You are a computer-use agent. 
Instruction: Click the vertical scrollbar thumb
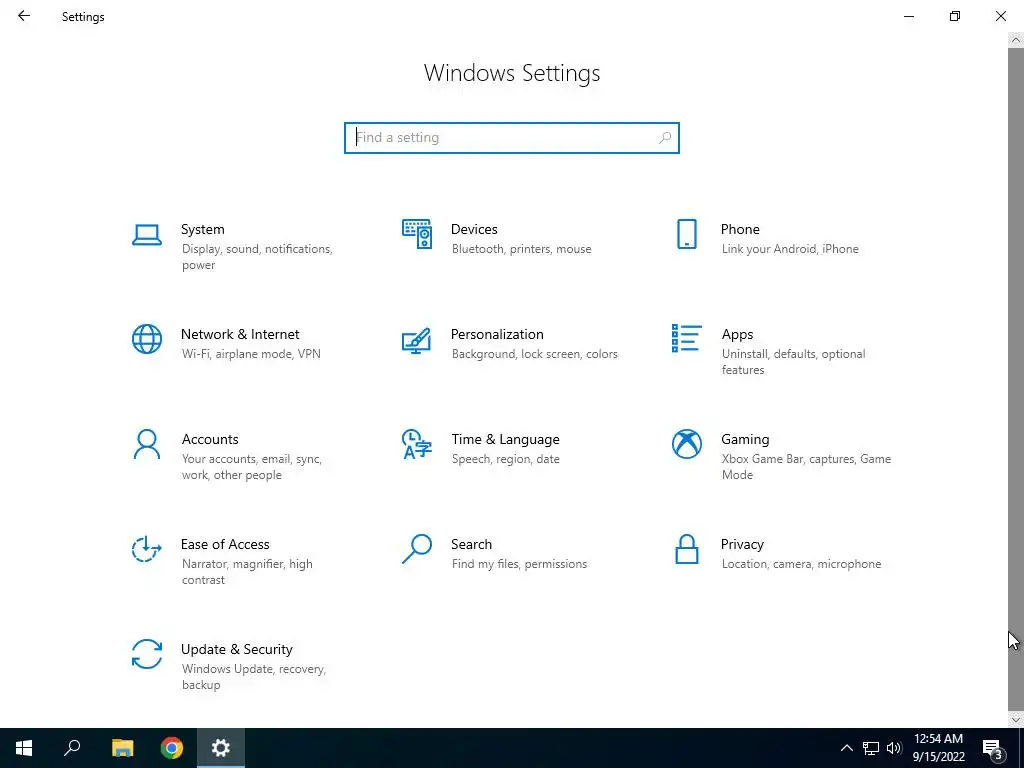point(1016,379)
